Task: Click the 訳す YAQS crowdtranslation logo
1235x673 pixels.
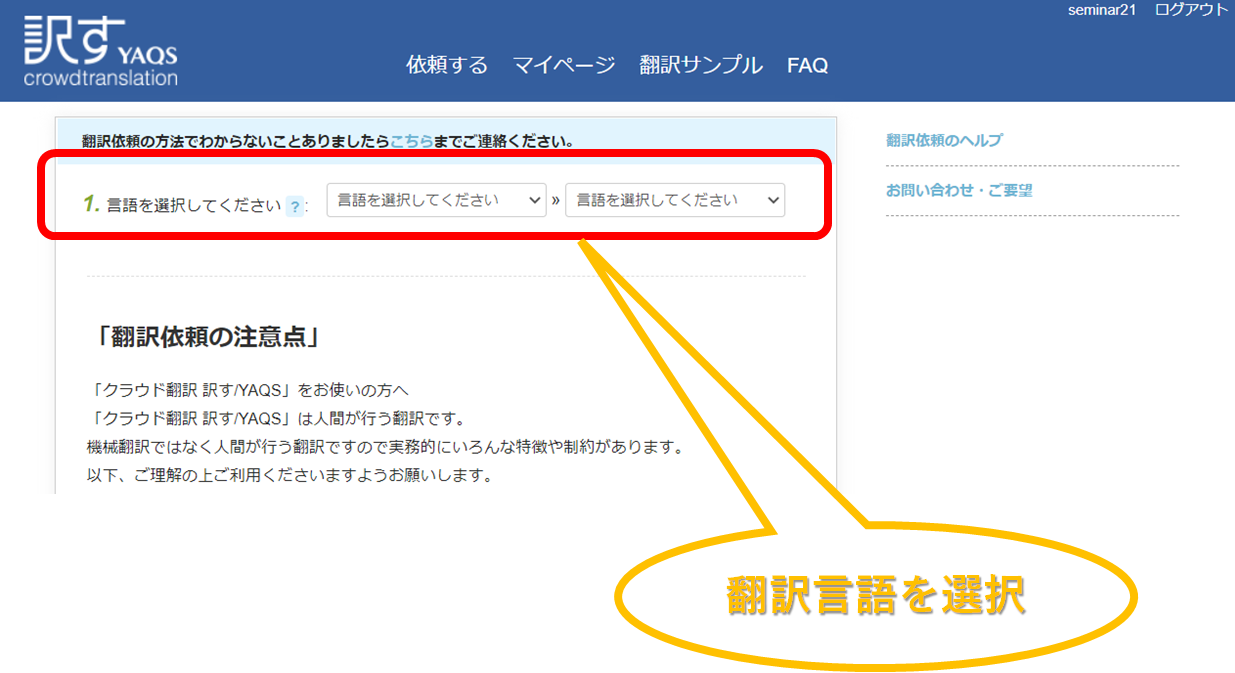Action: (100, 50)
